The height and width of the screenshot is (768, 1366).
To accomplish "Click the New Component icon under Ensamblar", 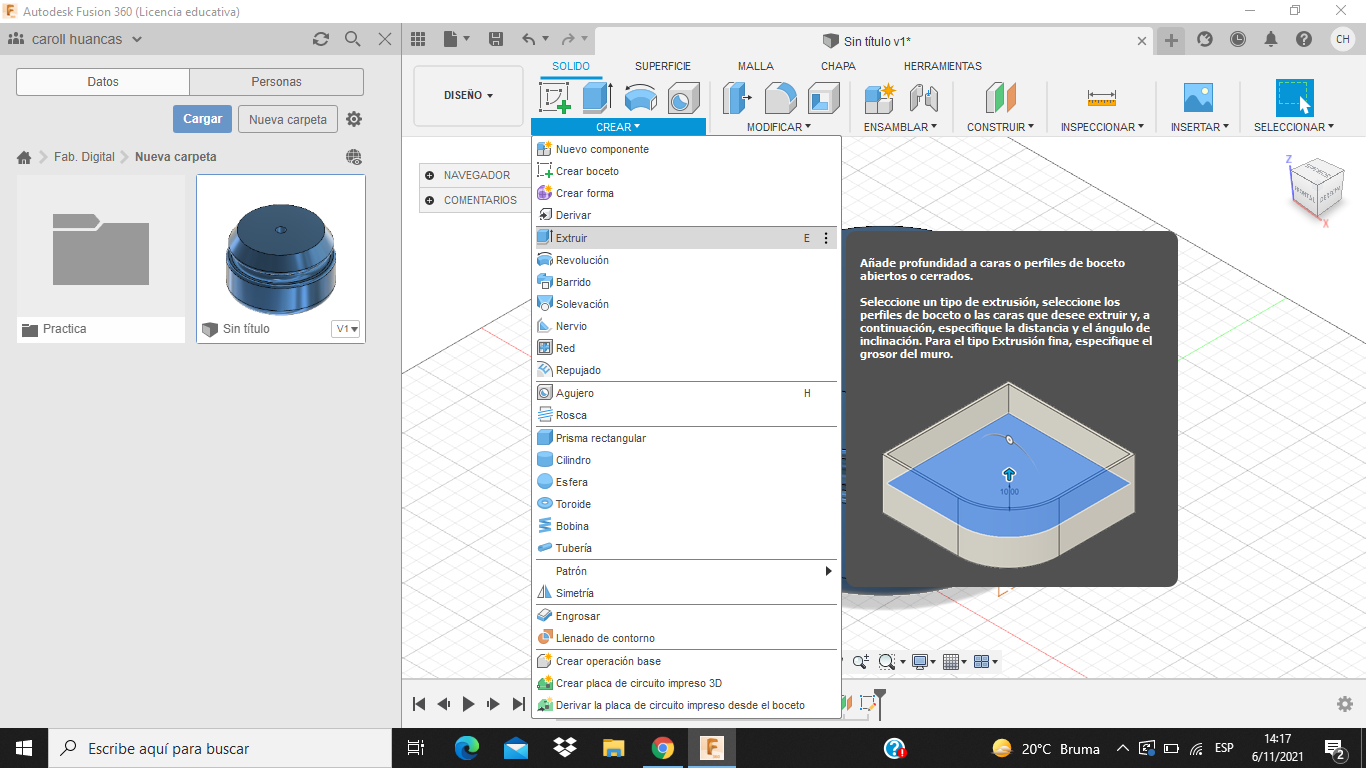I will click(x=880, y=97).
